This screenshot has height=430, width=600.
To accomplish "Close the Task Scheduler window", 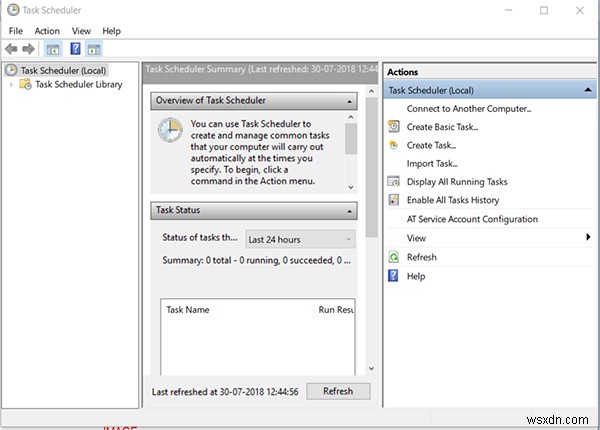I will point(580,10).
